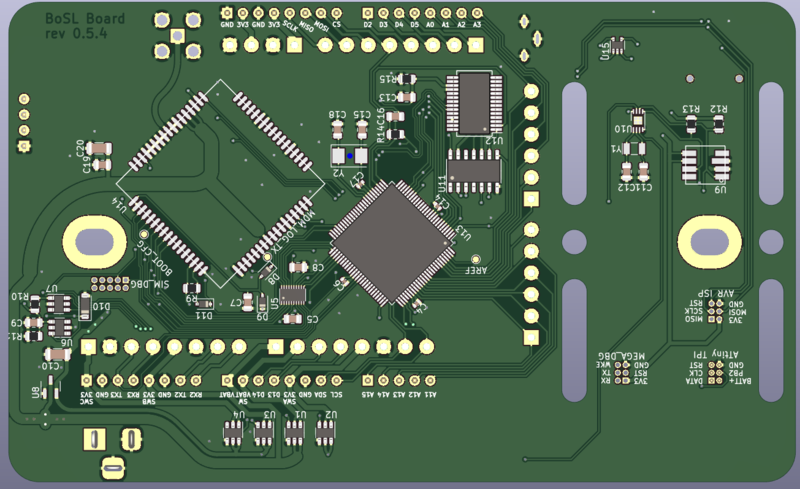Viewport: 800px width, 489px height.
Task: Click the U13 square microcontroller chip
Action: 392,243
